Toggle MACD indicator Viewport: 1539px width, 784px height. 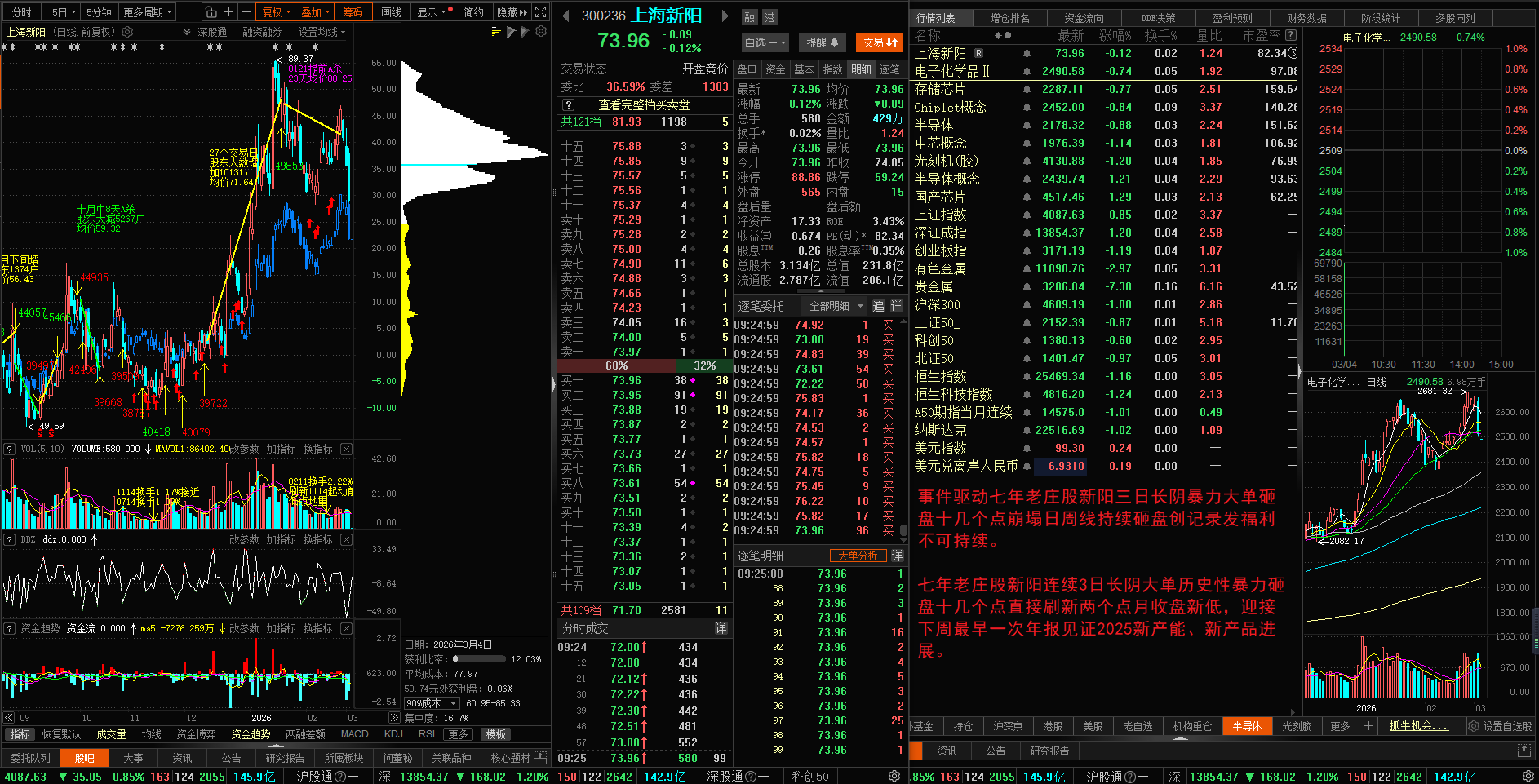[354, 734]
